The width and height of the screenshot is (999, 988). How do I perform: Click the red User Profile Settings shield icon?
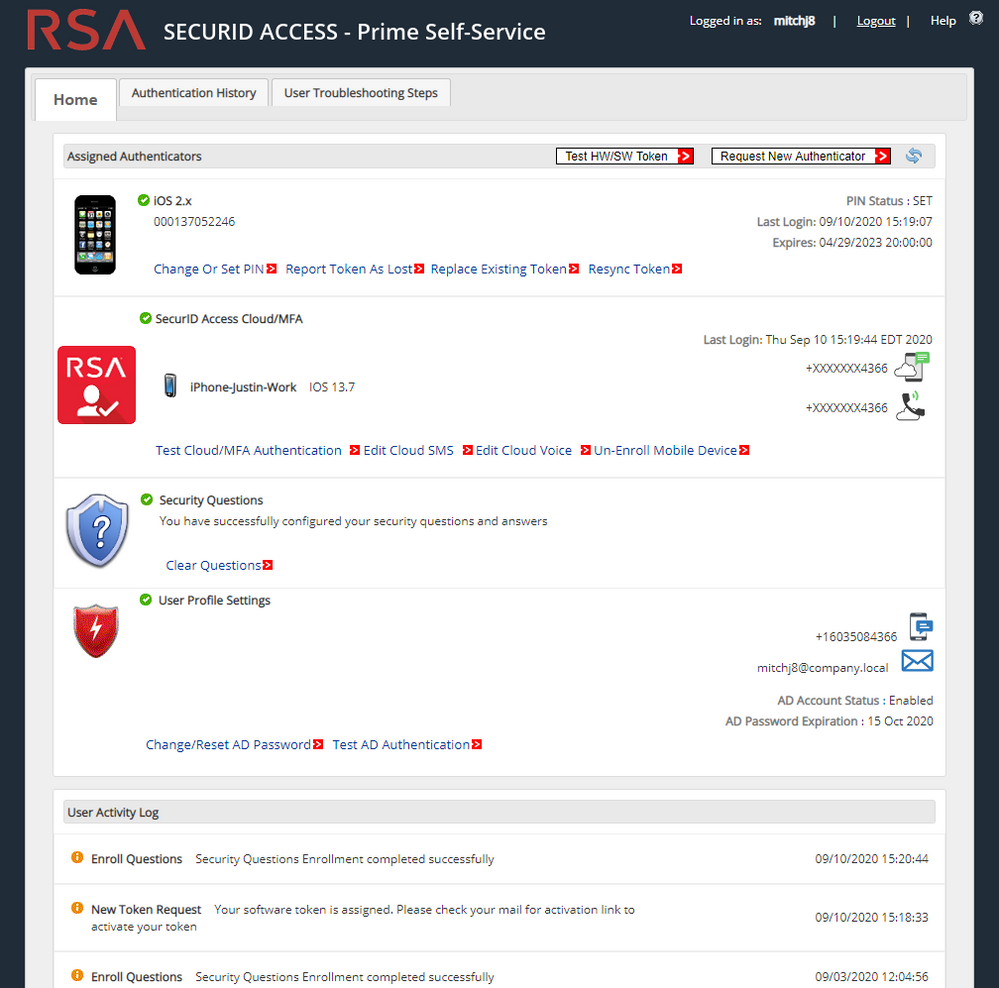pyautogui.click(x=95, y=631)
